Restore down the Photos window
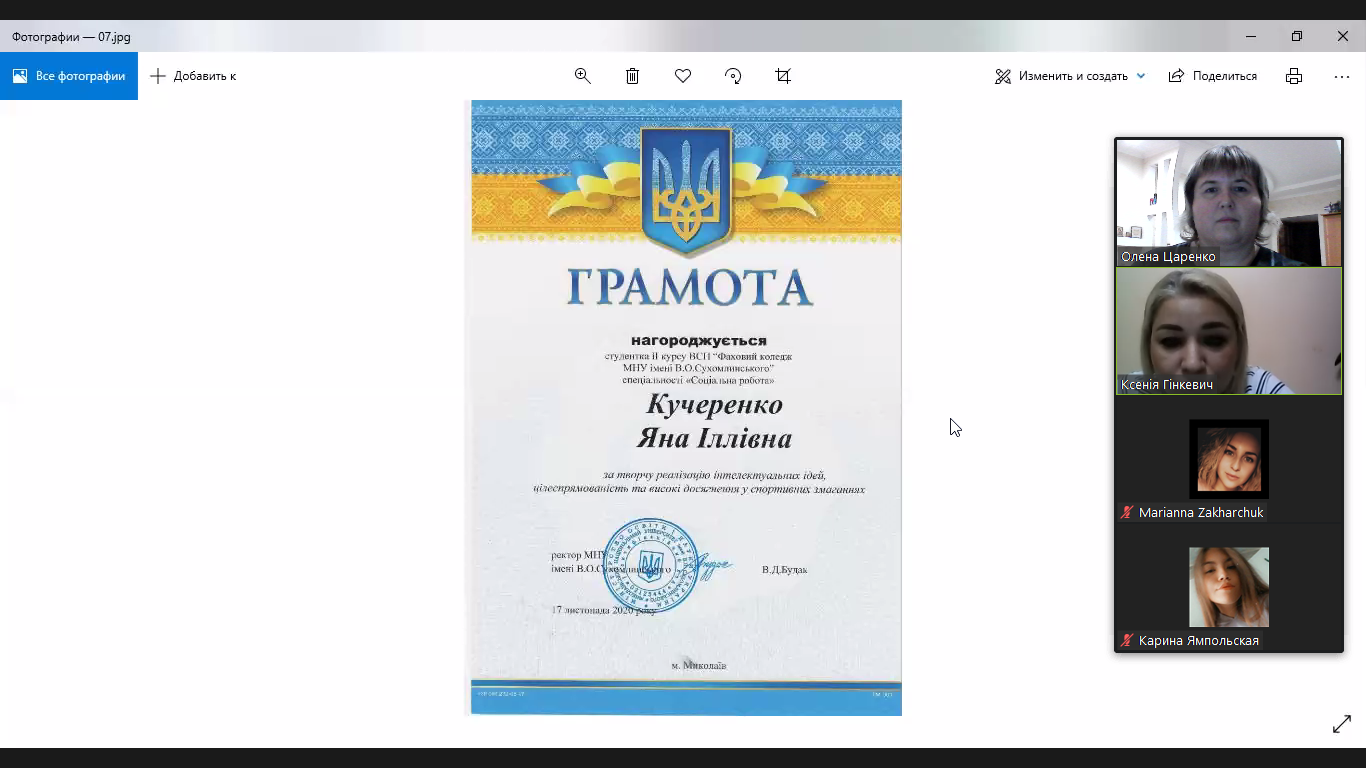The image size is (1366, 768). [1297, 36]
